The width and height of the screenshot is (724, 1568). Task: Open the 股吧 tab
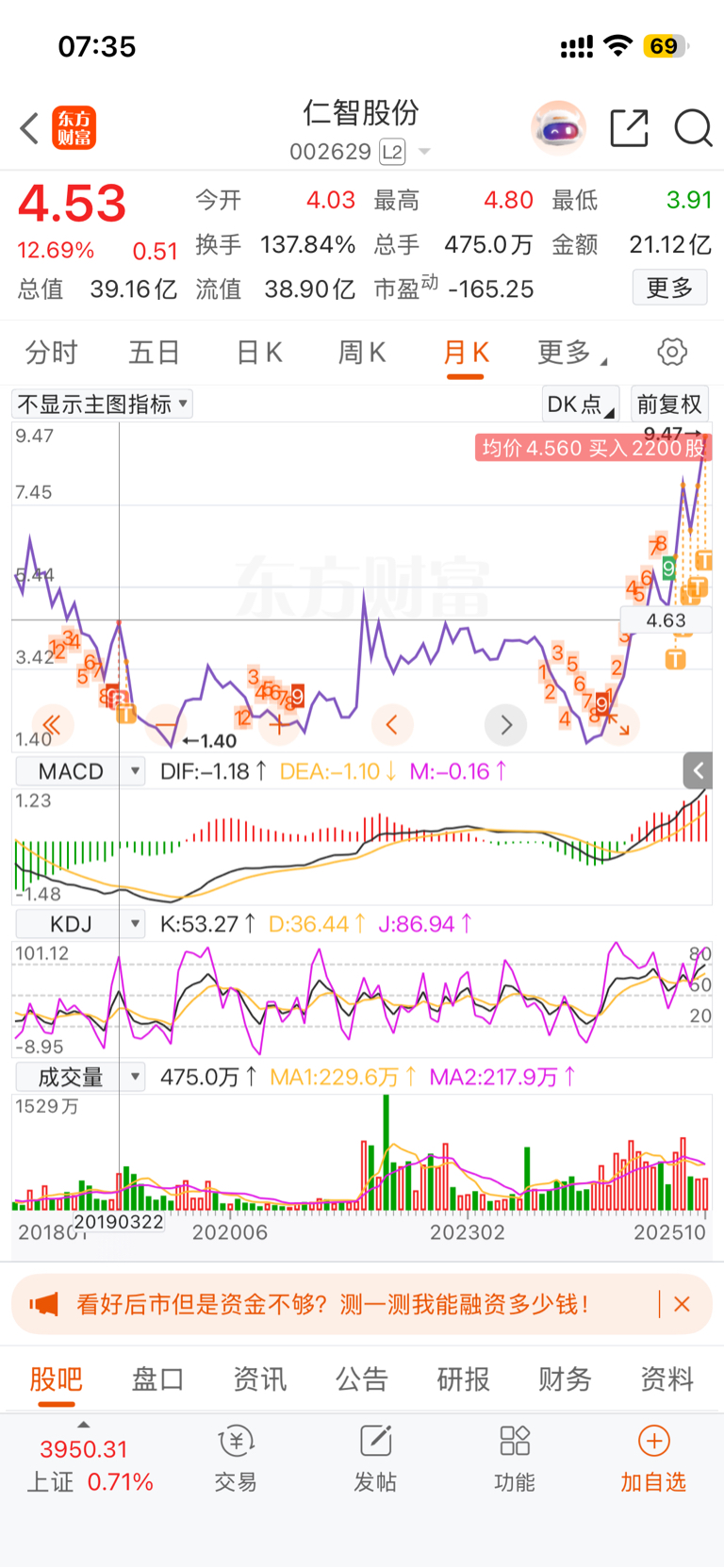click(x=57, y=1379)
